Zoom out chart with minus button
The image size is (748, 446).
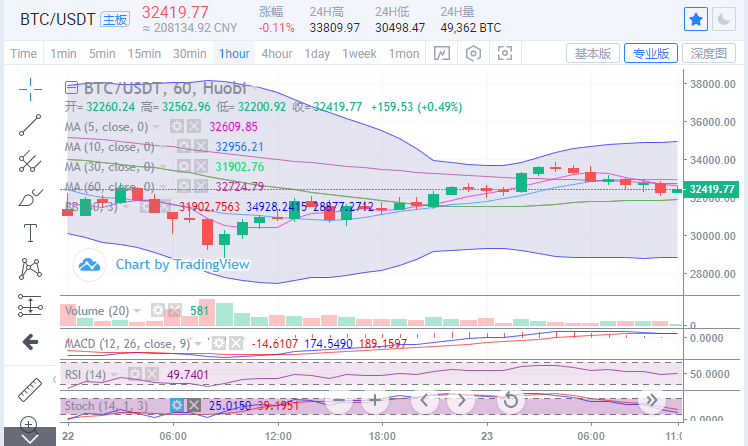point(338,400)
